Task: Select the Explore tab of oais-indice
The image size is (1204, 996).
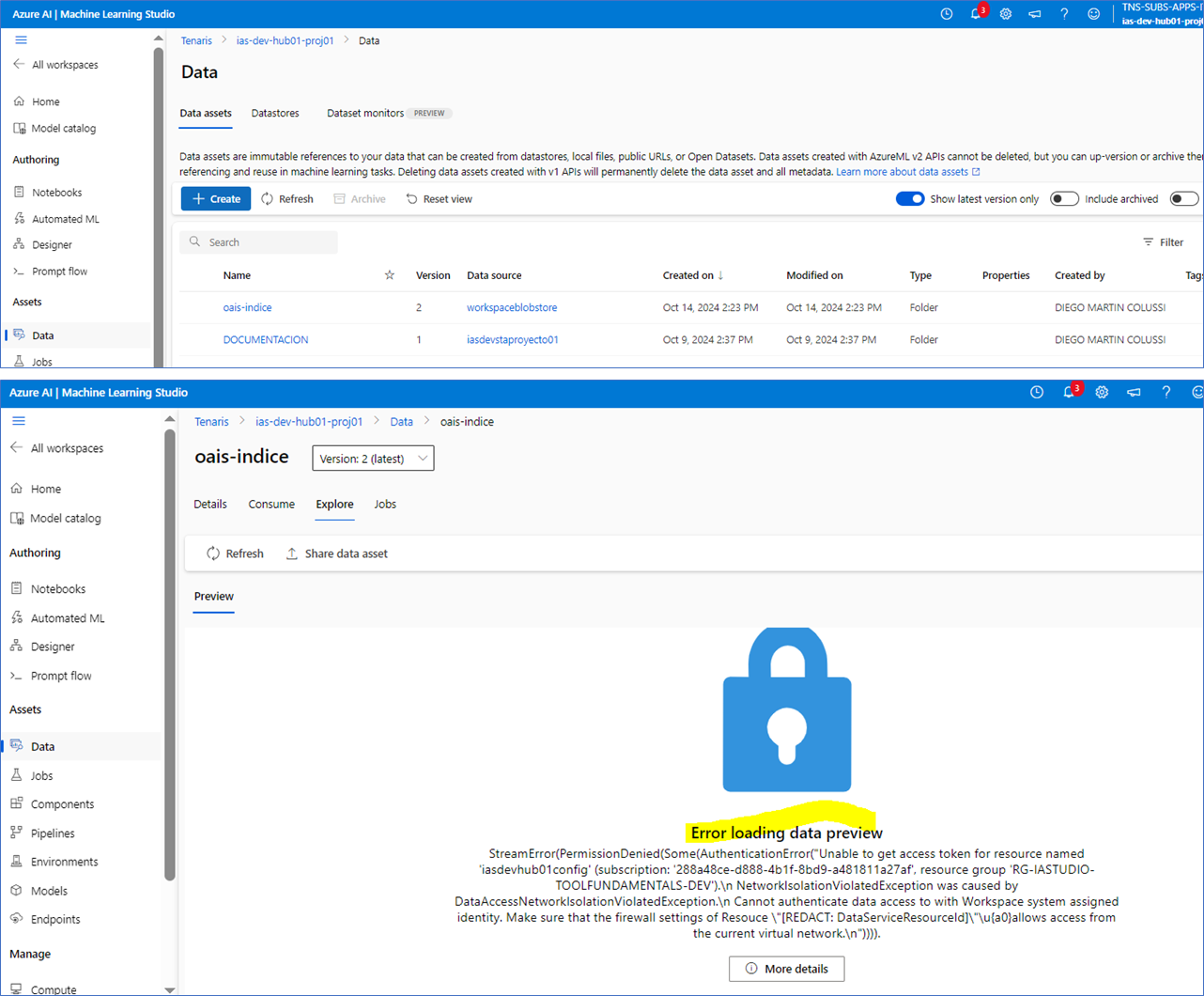Action: [x=334, y=505]
